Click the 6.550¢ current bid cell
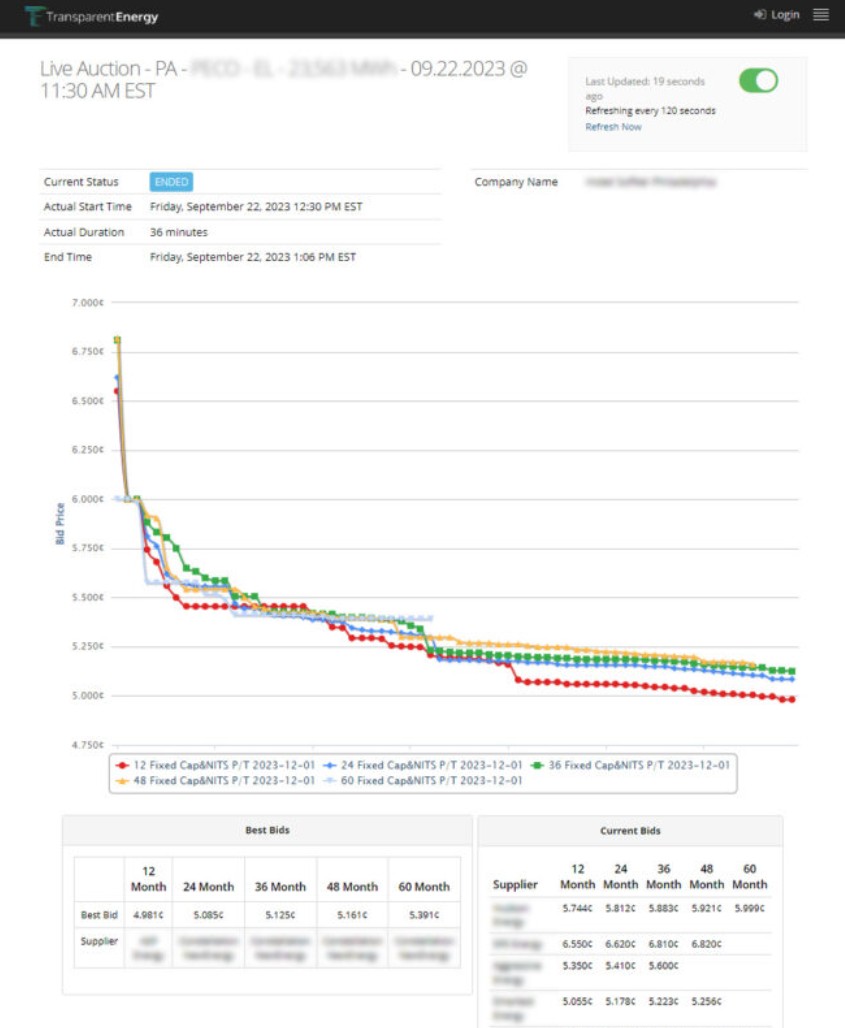This screenshot has height=1028, width=845. click(x=577, y=943)
